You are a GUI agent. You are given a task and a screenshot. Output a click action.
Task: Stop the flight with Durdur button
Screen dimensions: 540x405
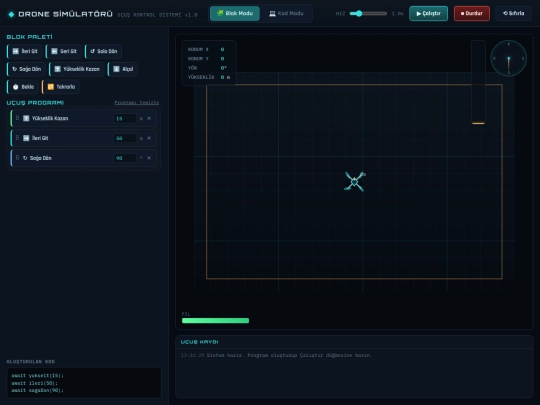pos(472,13)
